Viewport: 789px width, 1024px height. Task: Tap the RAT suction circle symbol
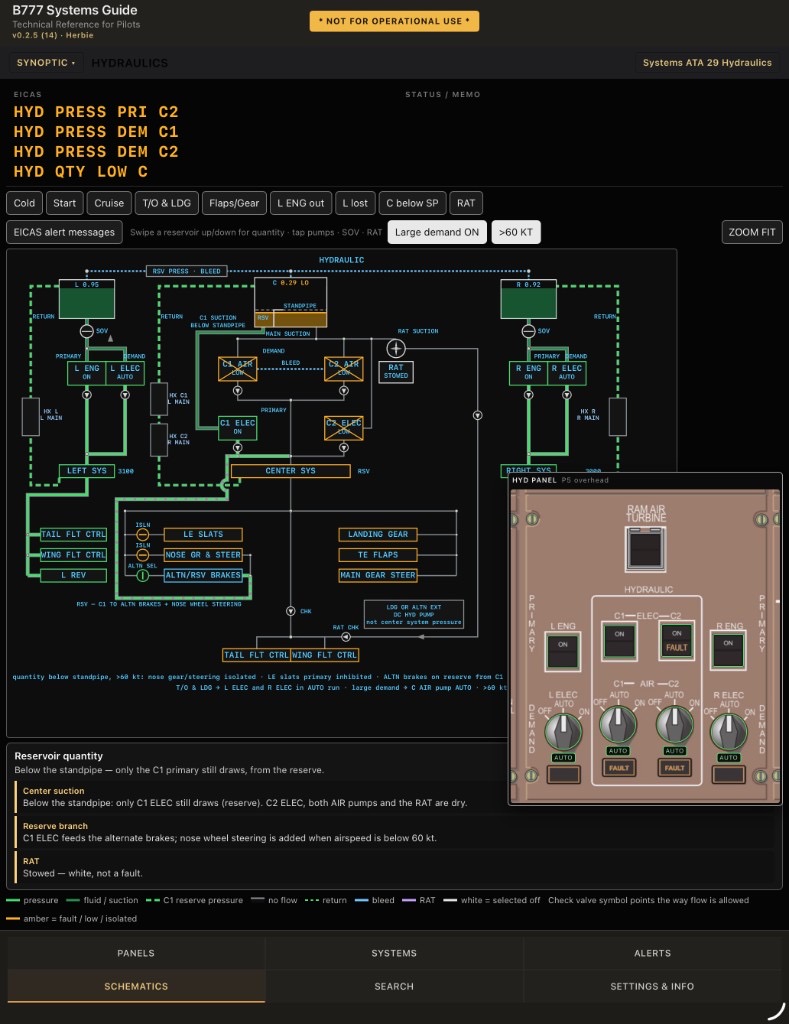396,348
